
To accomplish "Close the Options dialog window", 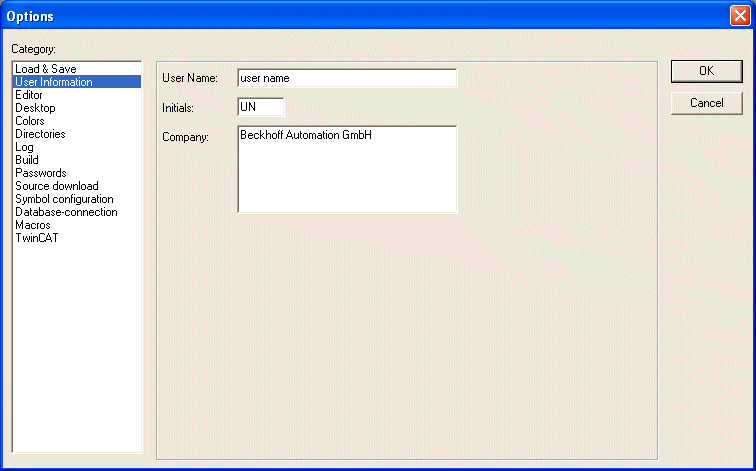I will (740, 16).
